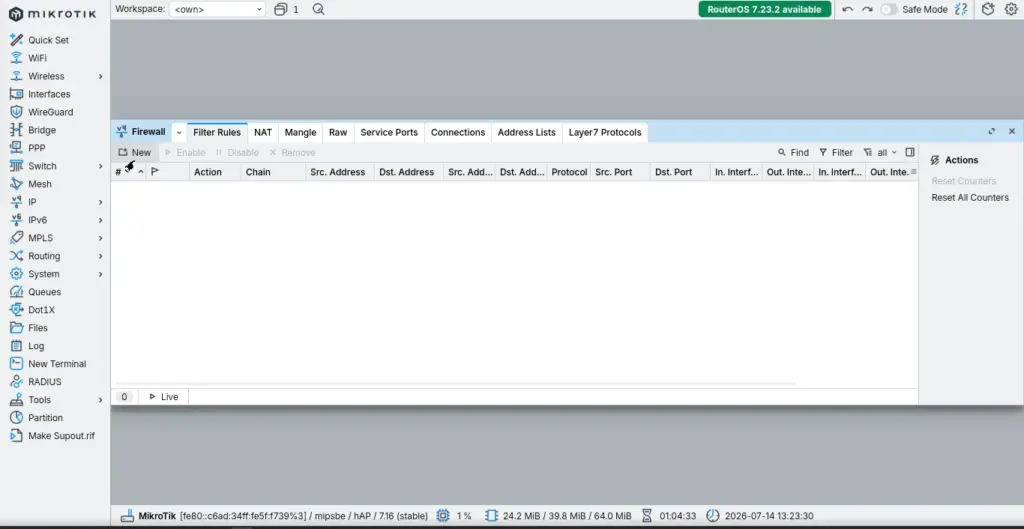1024x529 pixels.
Task: Switch to the Filter Rules tab
Action: coord(217,132)
